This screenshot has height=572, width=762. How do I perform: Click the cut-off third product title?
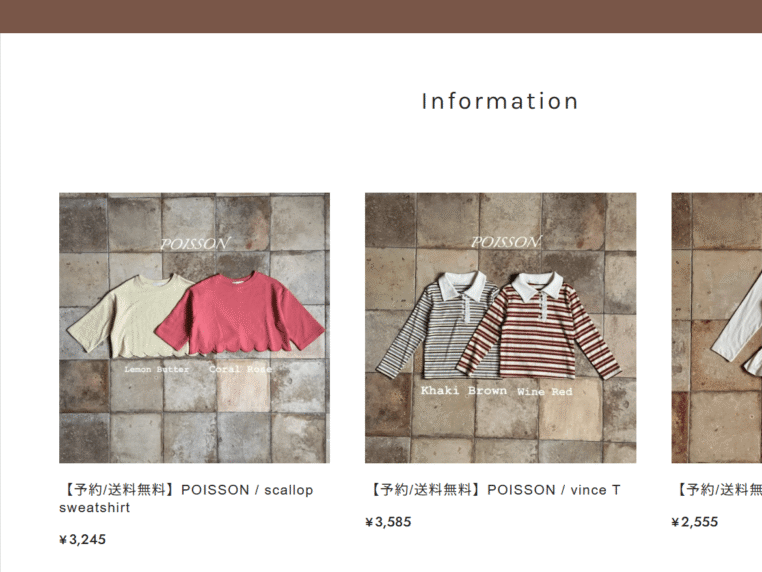point(717,489)
